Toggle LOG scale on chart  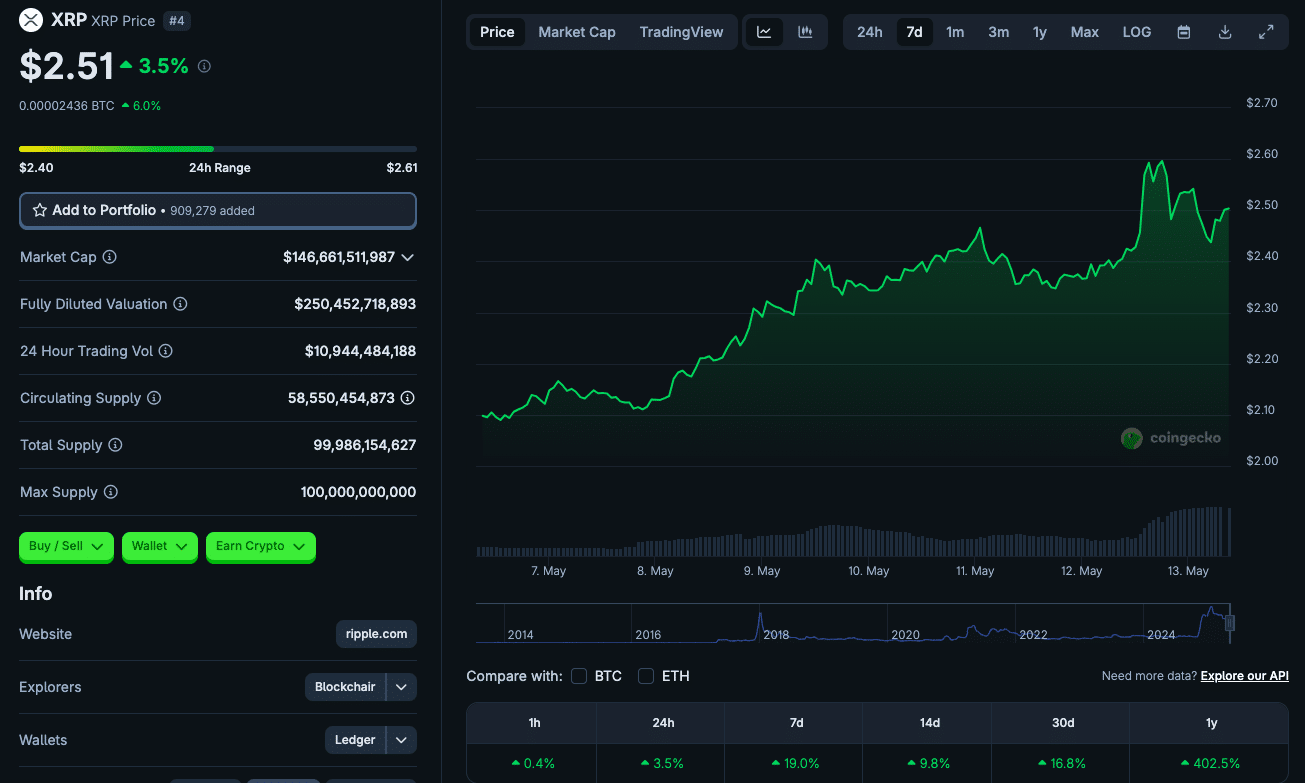pyautogui.click(x=1137, y=32)
